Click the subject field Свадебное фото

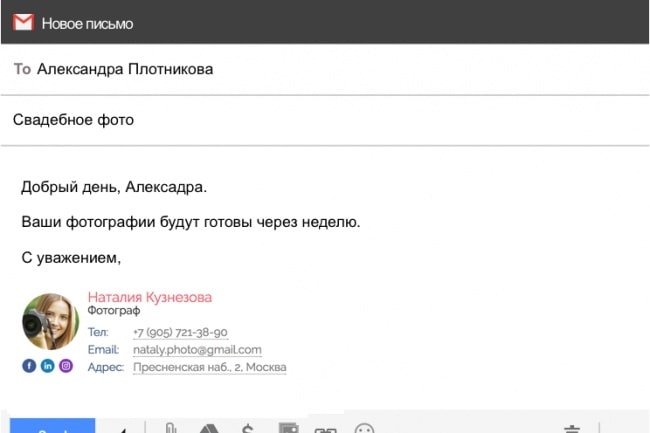[325, 120]
